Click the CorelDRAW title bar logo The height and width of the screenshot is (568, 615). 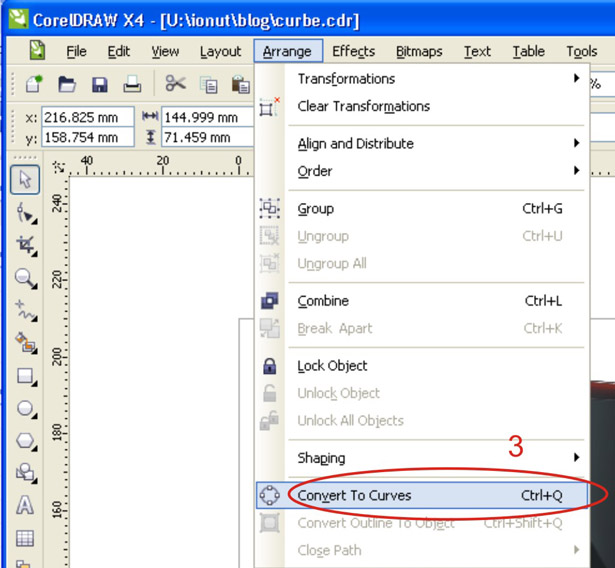pyautogui.click(x=18, y=19)
